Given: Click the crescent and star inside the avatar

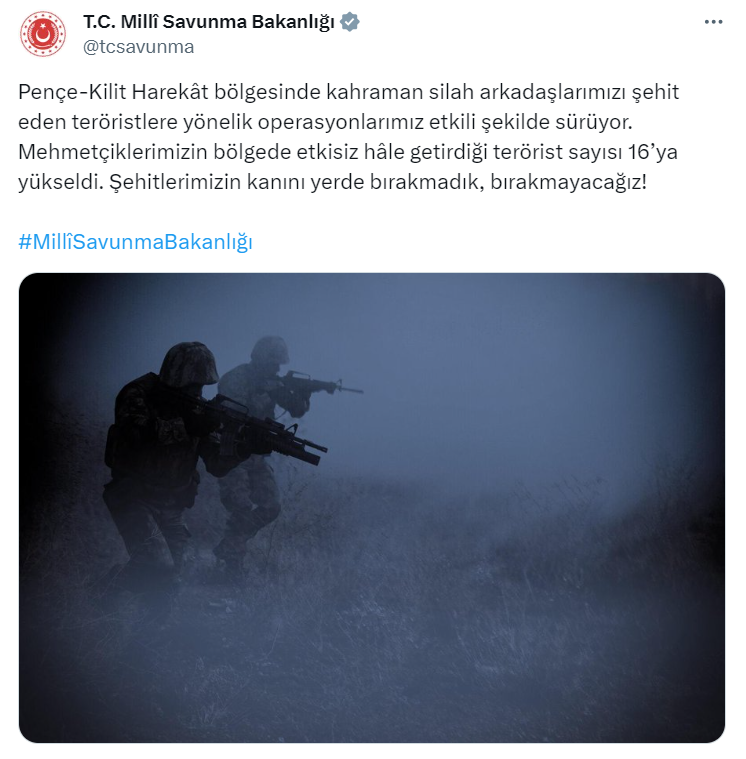Looking at the screenshot, I should (x=43, y=33).
